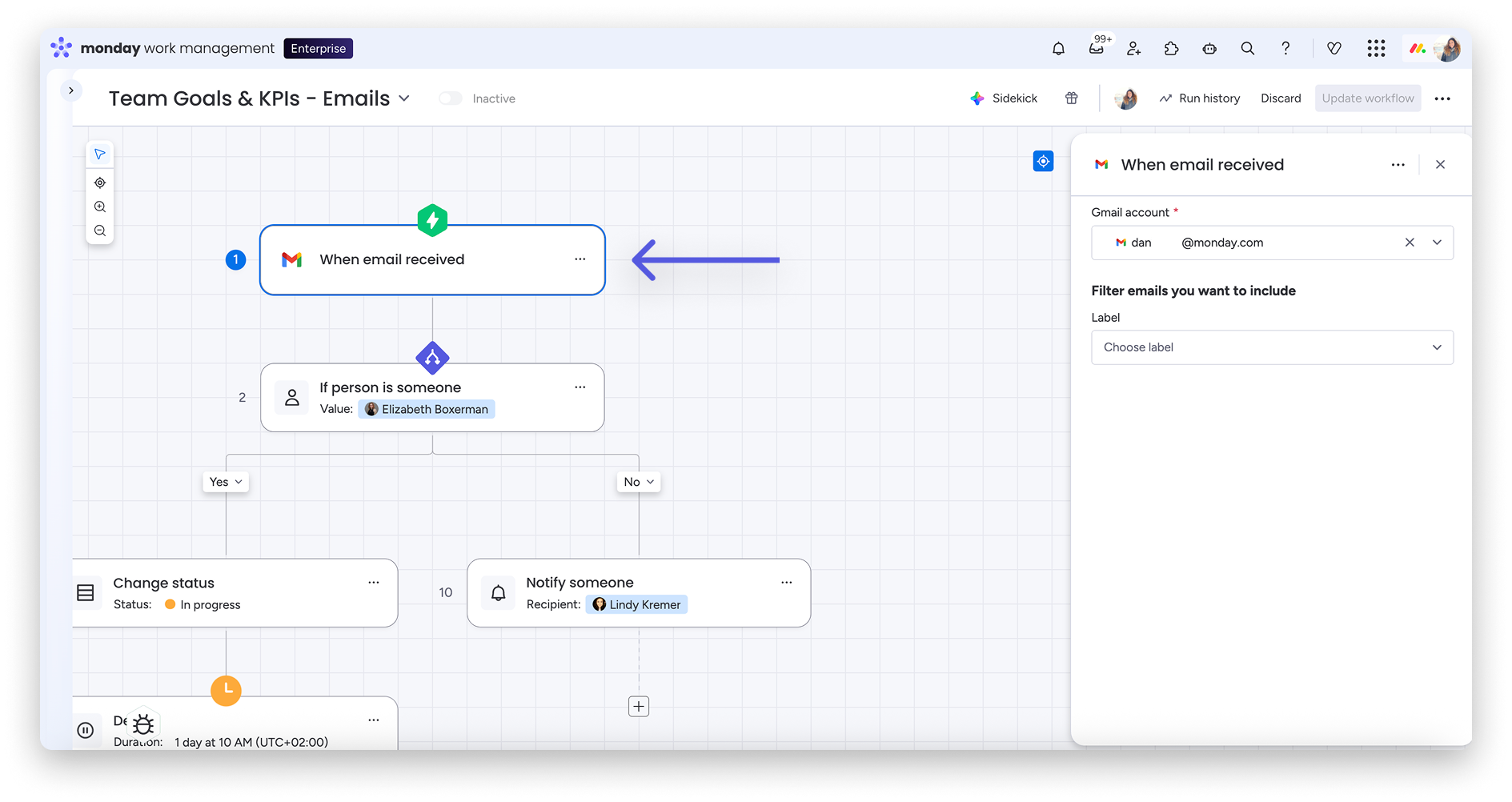Open the Team Goals & KPIs title dropdown
Screen dimensions: 1512x802
(404, 98)
